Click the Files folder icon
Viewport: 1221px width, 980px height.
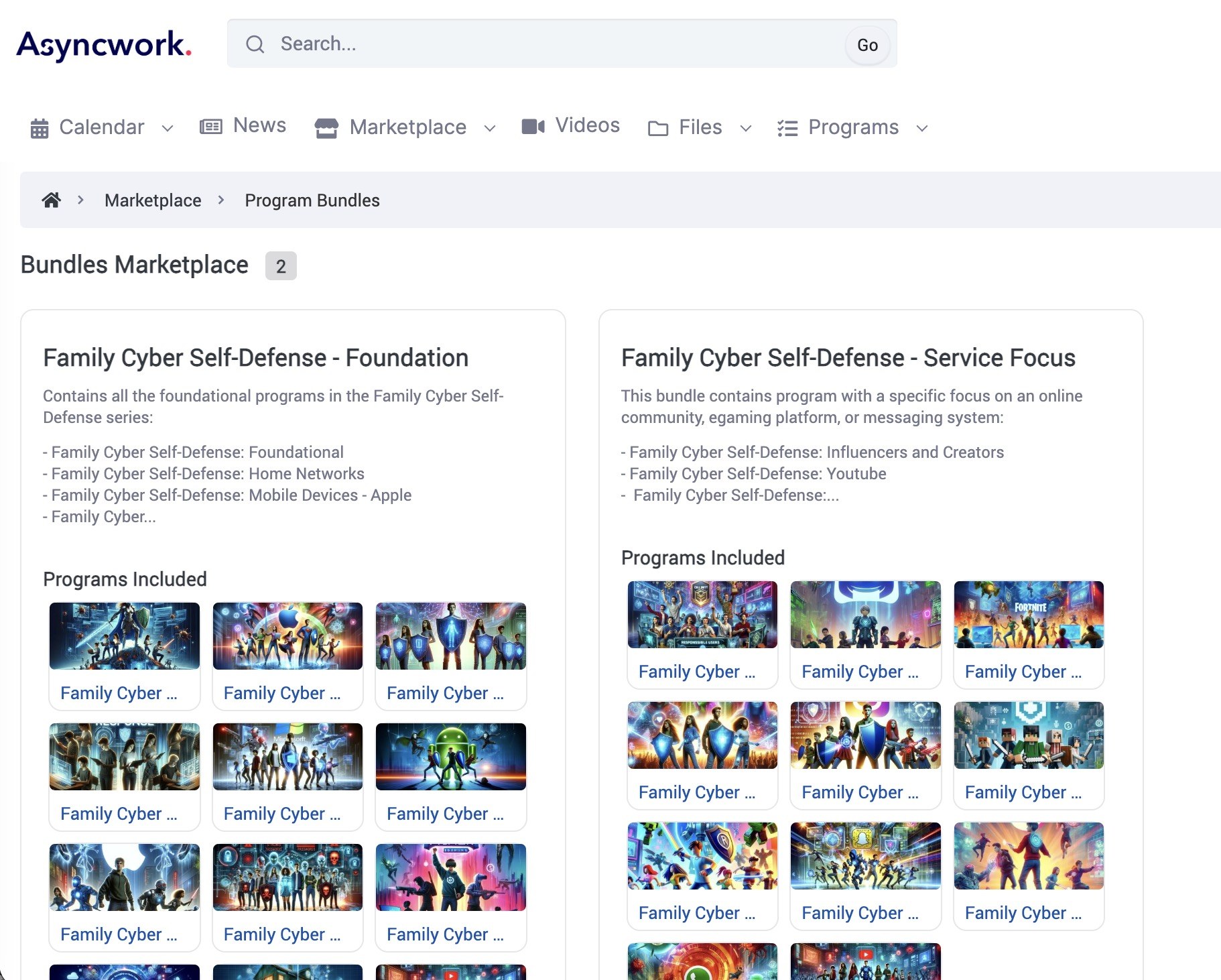coord(658,128)
